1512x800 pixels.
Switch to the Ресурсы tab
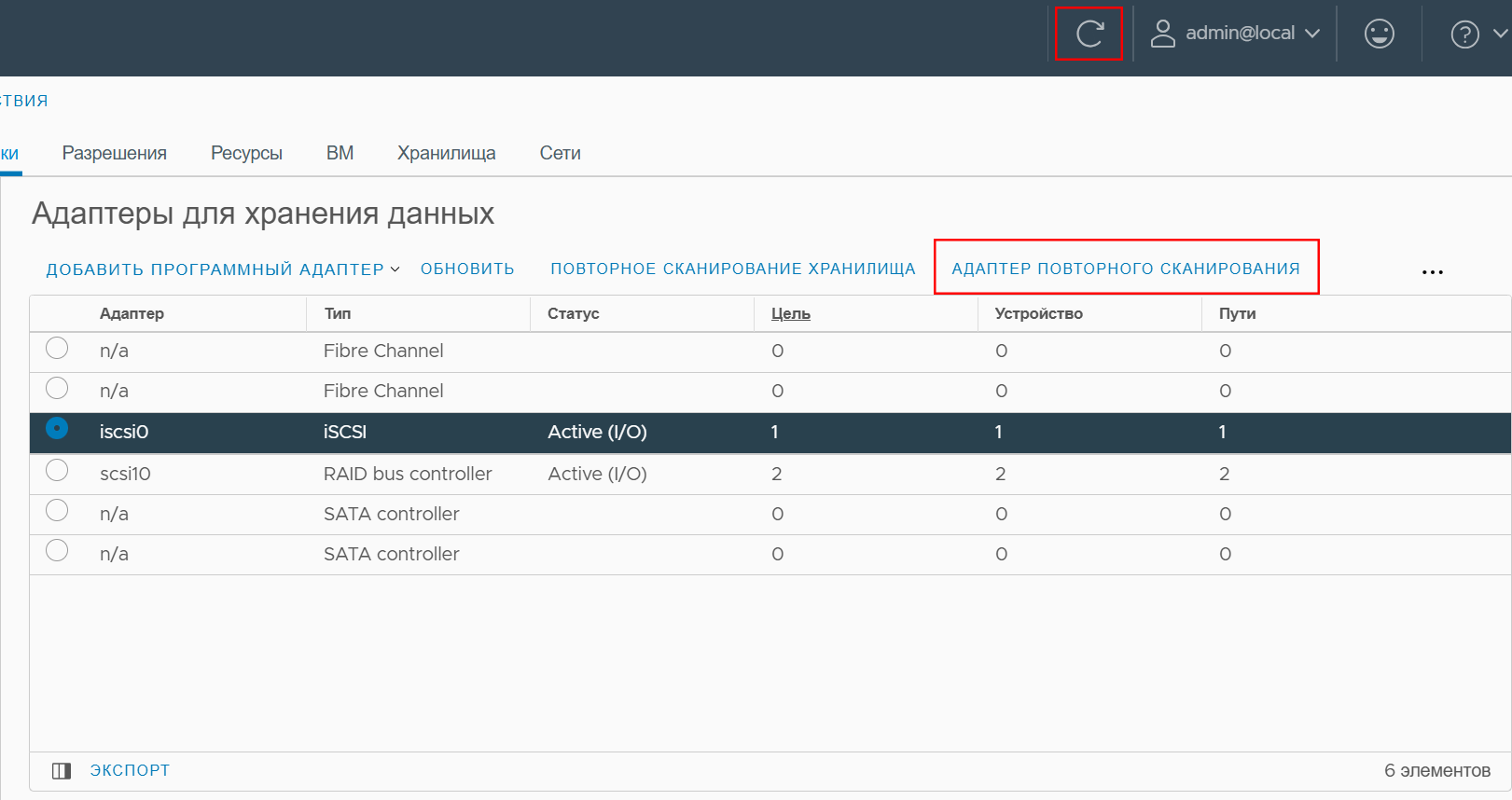tap(246, 153)
